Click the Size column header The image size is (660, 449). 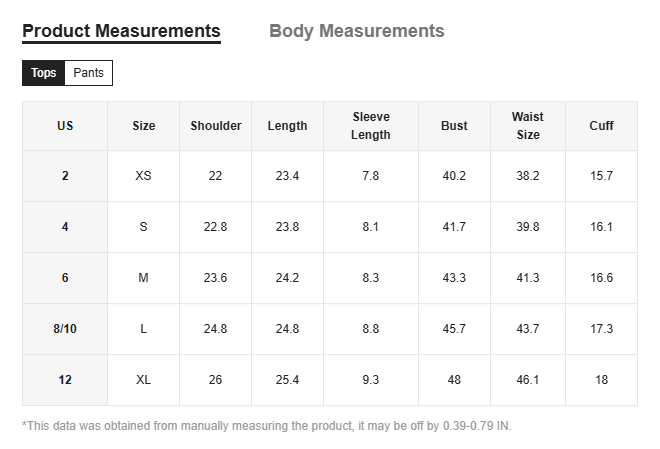144,126
